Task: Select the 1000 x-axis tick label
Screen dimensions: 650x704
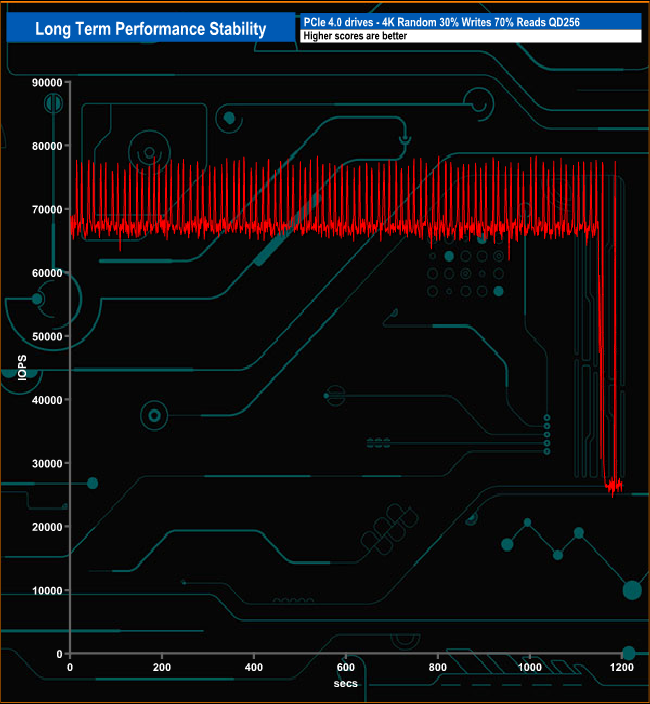Action: point(530,666)
